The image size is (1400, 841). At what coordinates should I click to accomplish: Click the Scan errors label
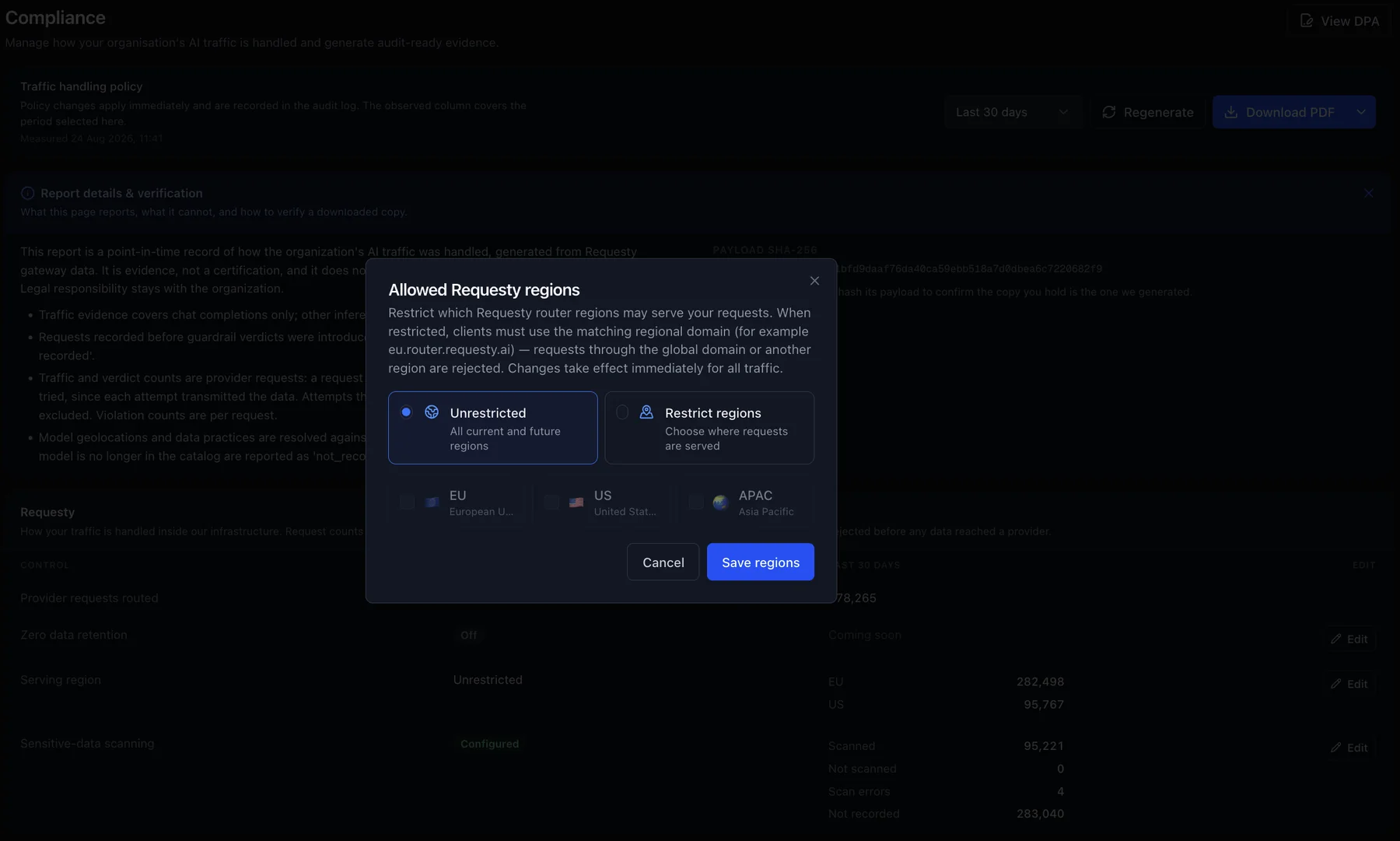point(859,791)
